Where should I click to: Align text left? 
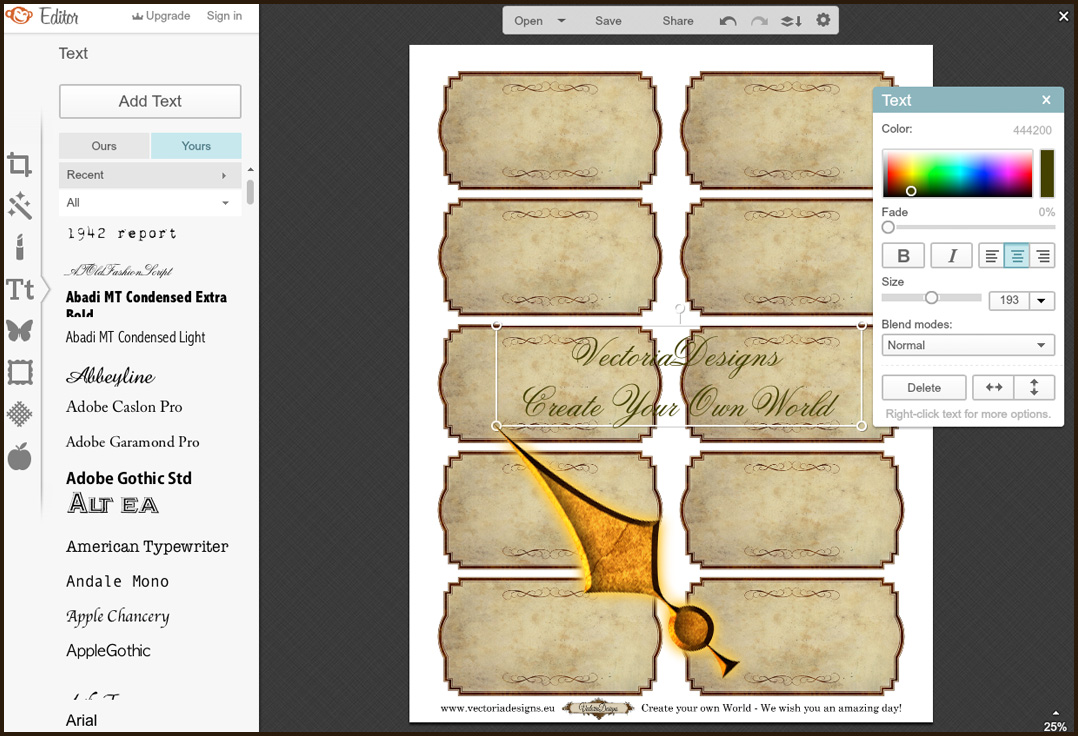tap(991, 256)
